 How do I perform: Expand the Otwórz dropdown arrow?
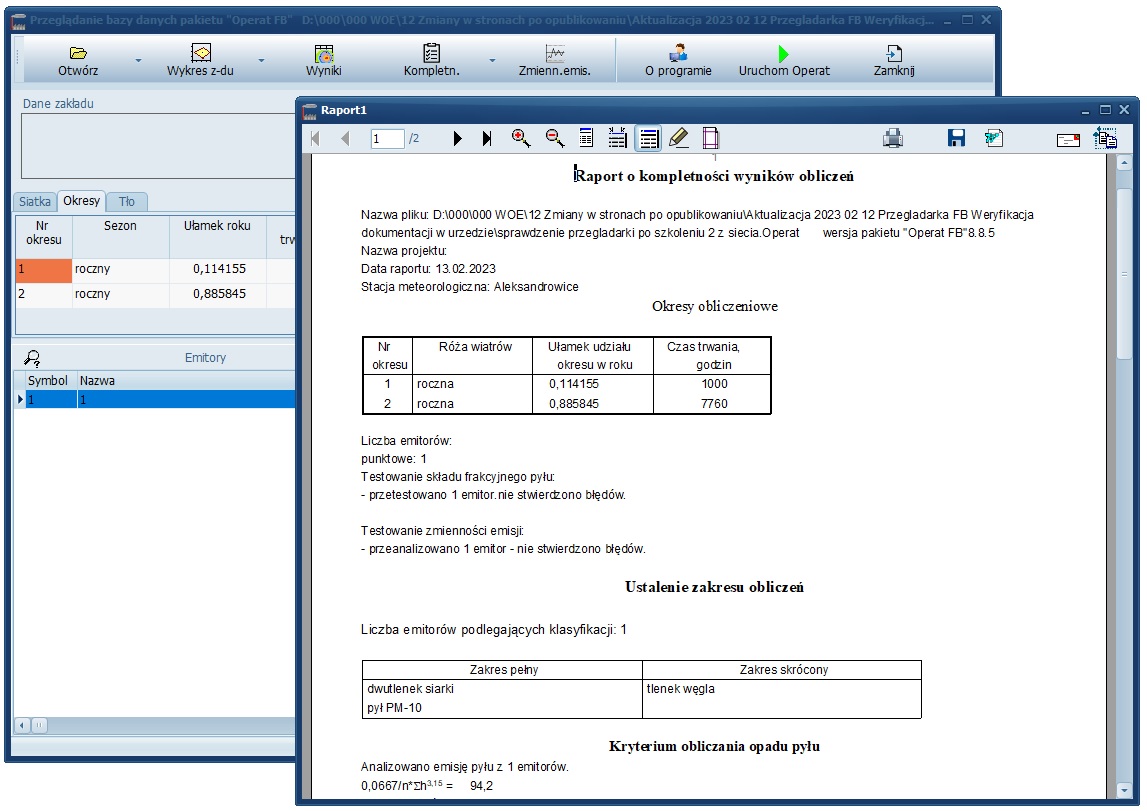tap(138, 61)
